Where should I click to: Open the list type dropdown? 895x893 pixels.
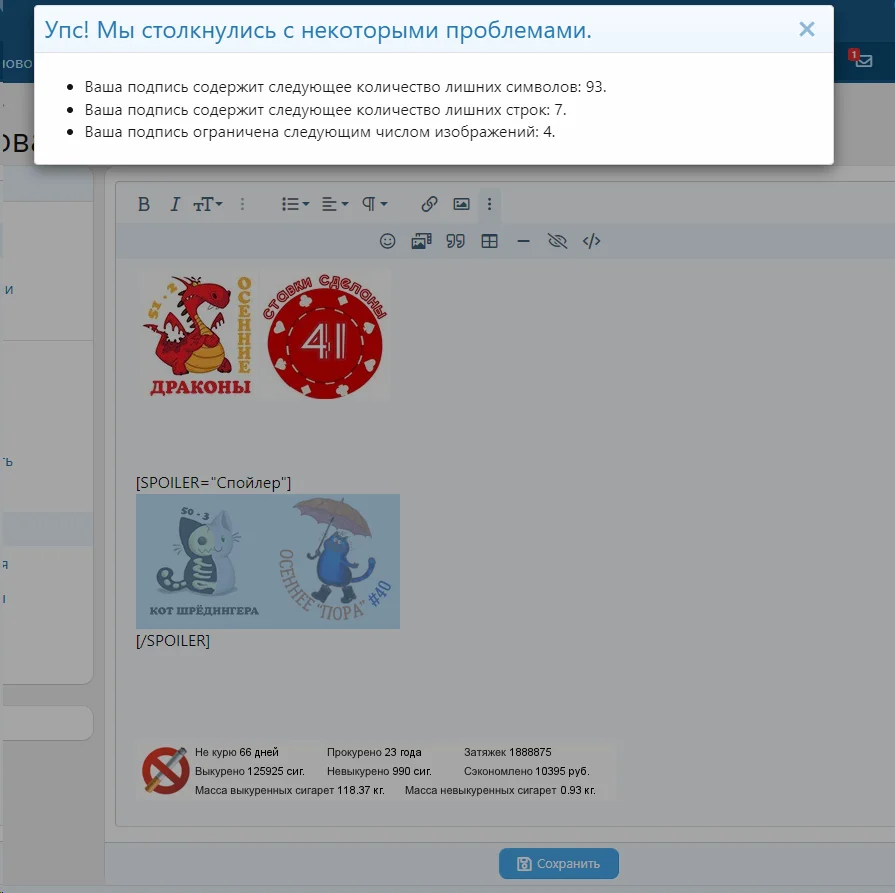pos(295,204)
